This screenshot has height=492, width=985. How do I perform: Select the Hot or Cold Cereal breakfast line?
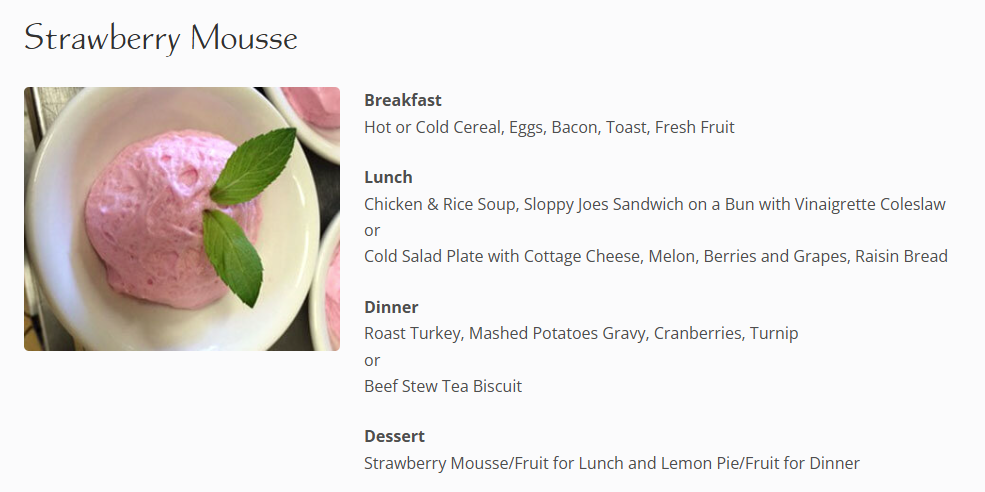(549, 127)
